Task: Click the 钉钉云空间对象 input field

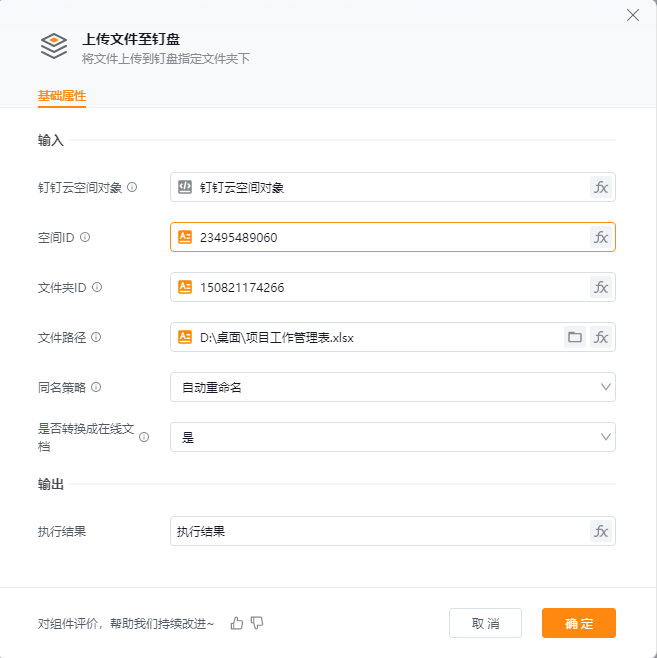Action: (x=393, y=187)
